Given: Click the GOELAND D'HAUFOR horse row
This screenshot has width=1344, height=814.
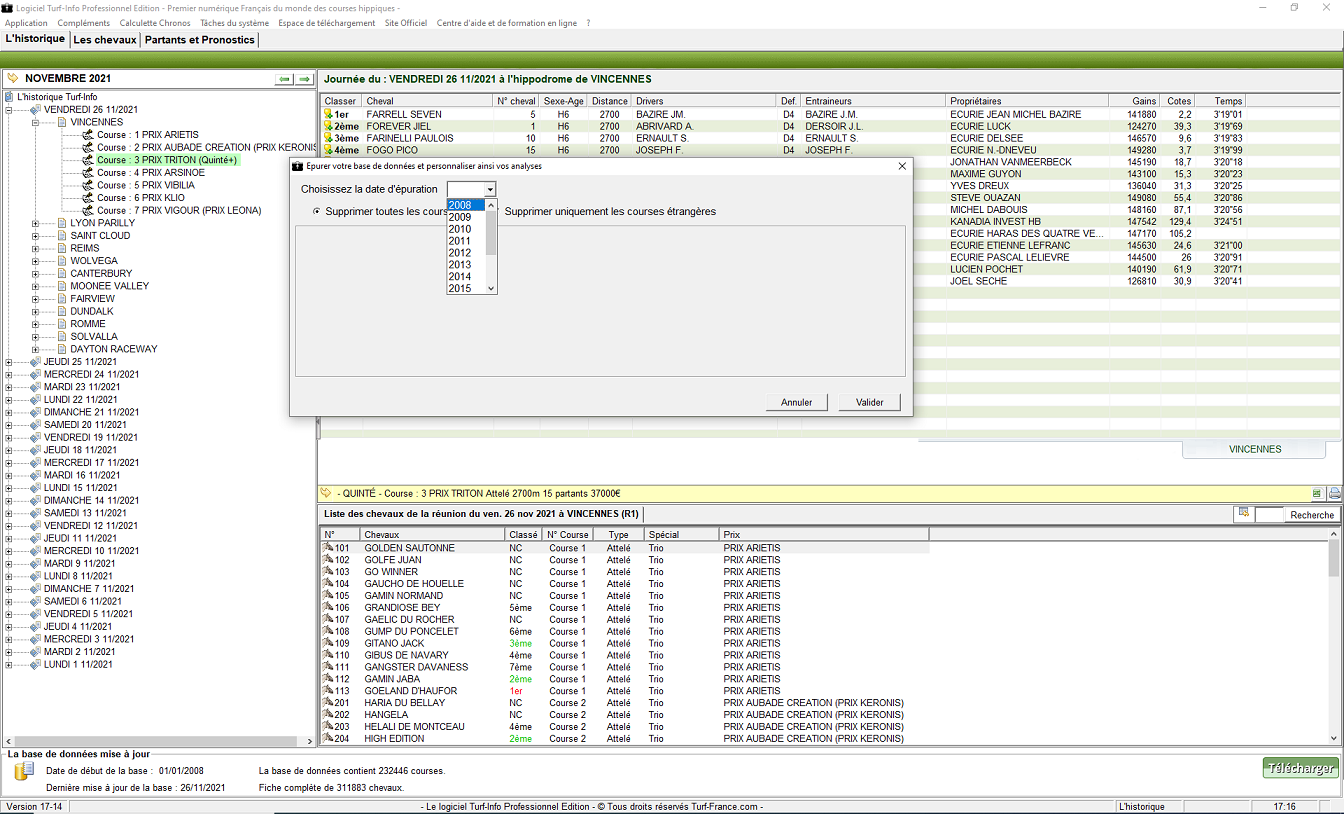Looking at the screenshot, I should 625,691.
